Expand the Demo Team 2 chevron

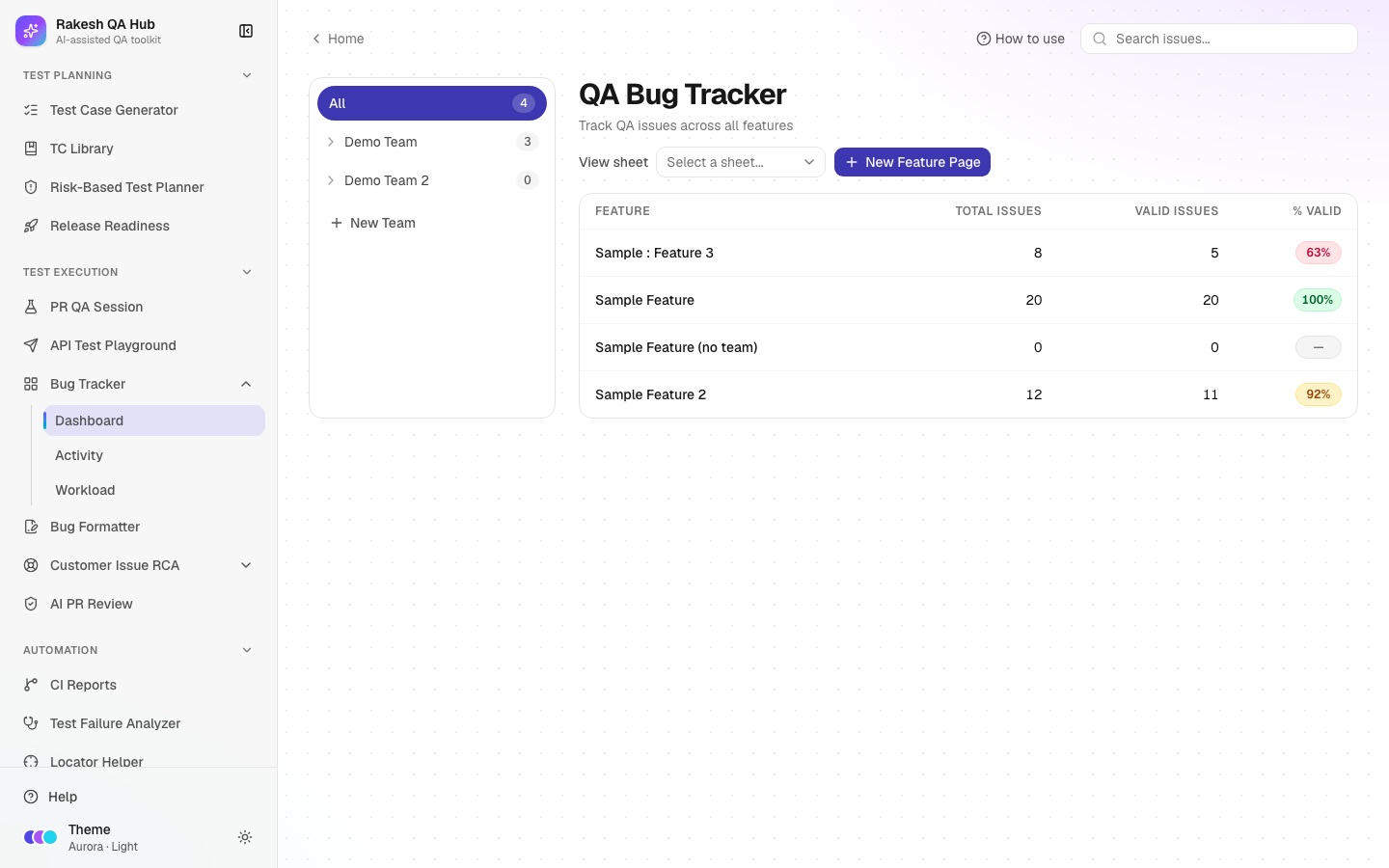click(331, 180)
